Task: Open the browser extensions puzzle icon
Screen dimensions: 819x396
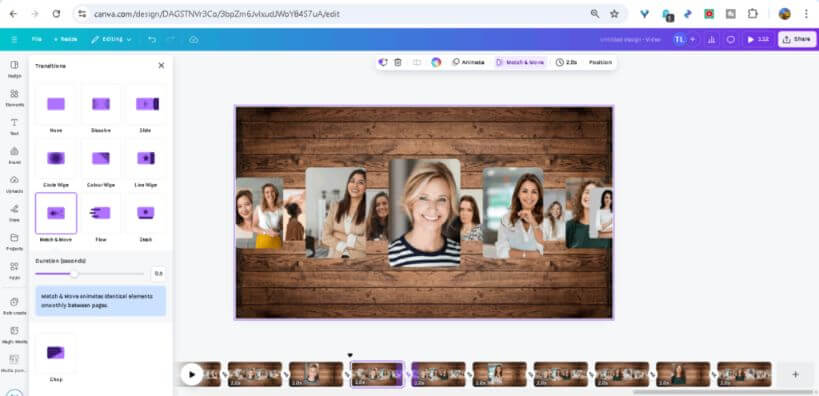Action: coord(753,14)
